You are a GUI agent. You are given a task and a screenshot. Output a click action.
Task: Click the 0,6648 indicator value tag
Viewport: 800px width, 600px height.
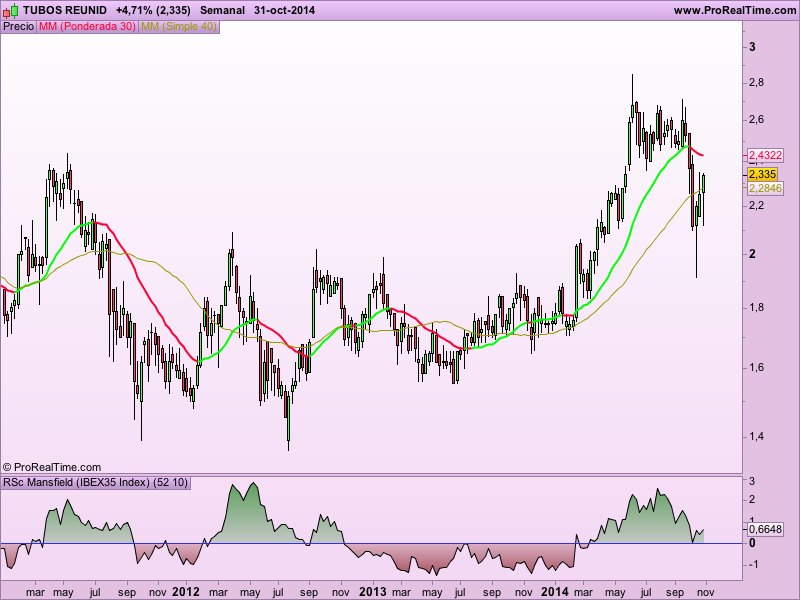[765, 529]
